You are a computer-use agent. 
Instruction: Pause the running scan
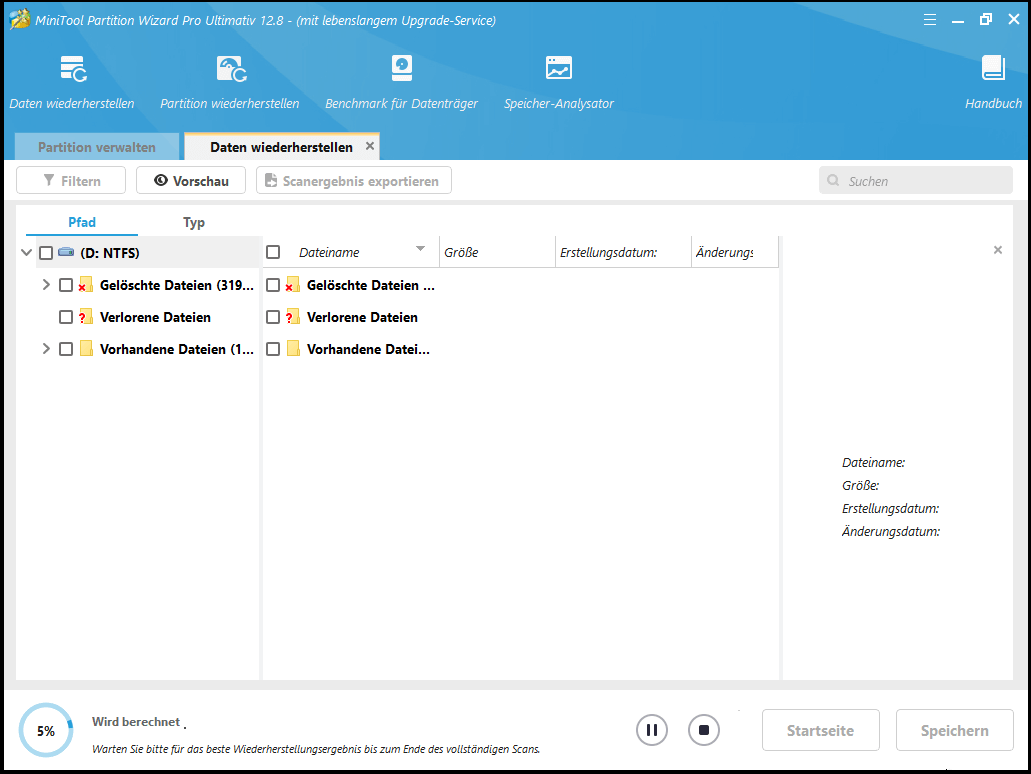(652, 730)
